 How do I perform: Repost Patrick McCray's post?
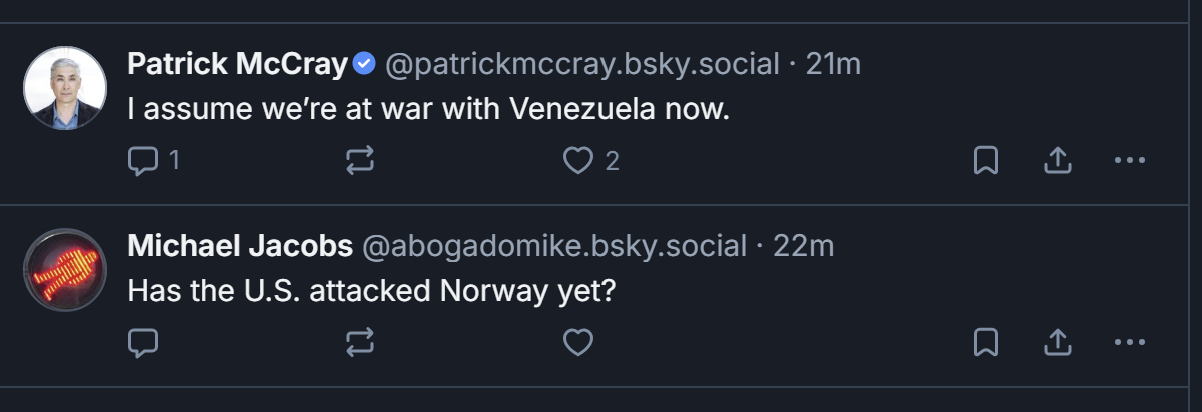360,161
